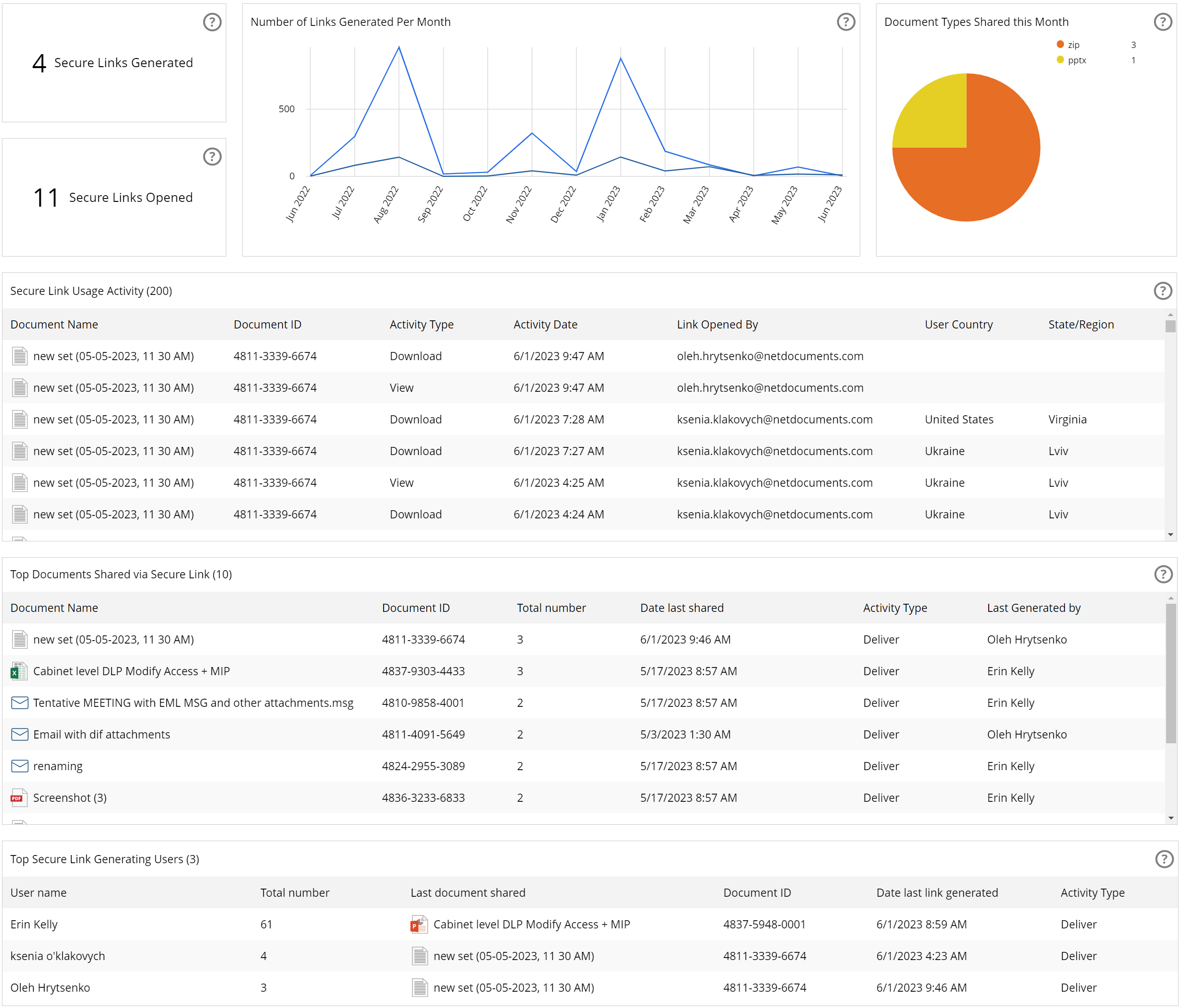
Task: Click the help icon on Number of Links chart
Action: 846,22
